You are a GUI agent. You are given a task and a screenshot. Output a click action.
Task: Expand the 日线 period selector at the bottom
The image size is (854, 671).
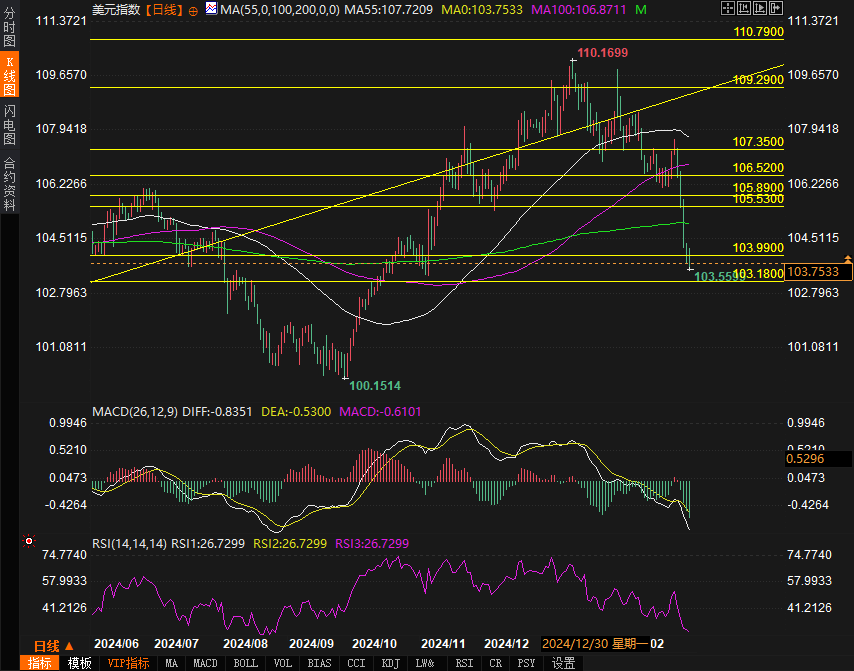pyautogui.click(x=53, y=645)
